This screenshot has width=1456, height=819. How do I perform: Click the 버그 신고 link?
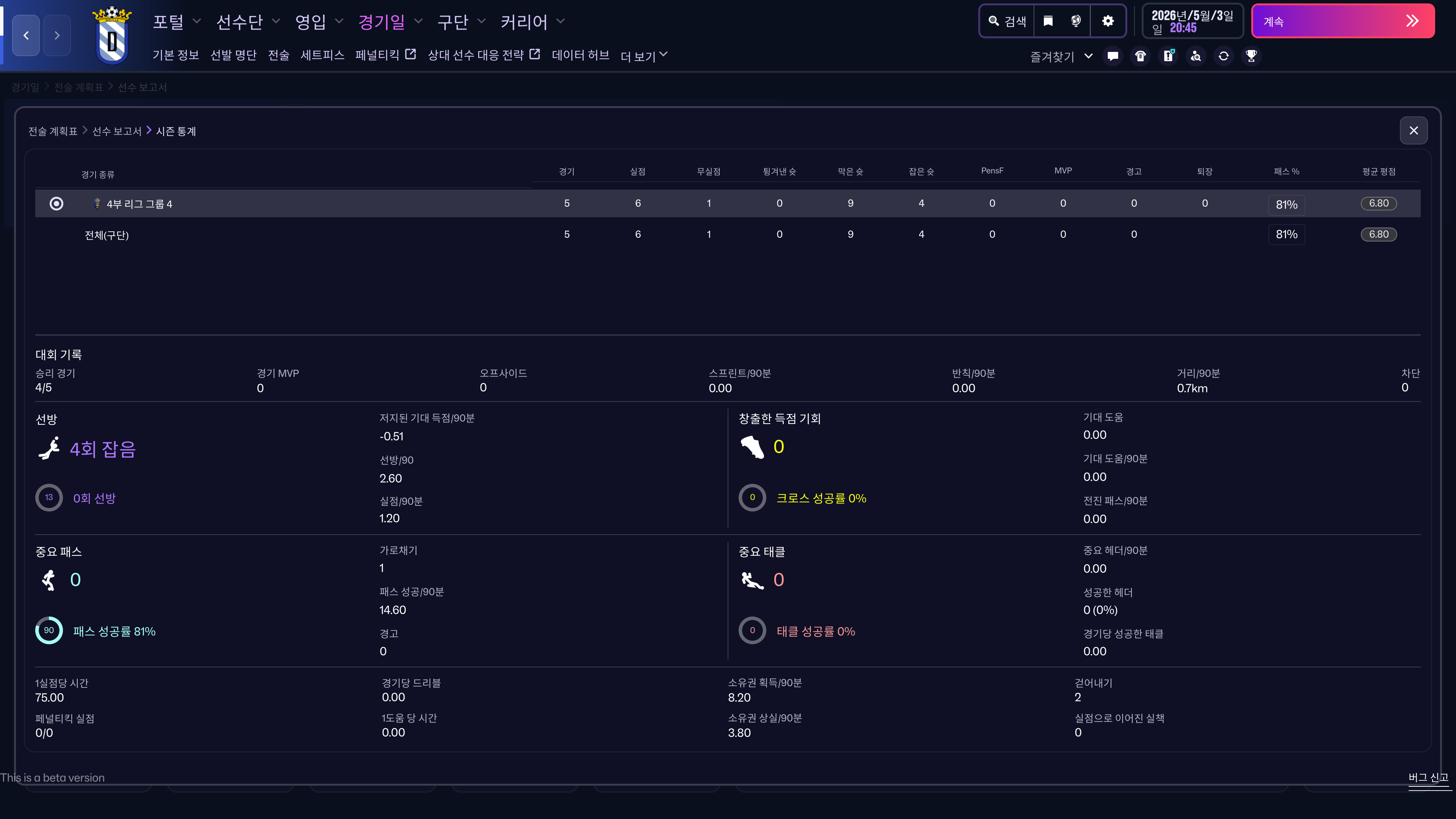pos(1428,777)
